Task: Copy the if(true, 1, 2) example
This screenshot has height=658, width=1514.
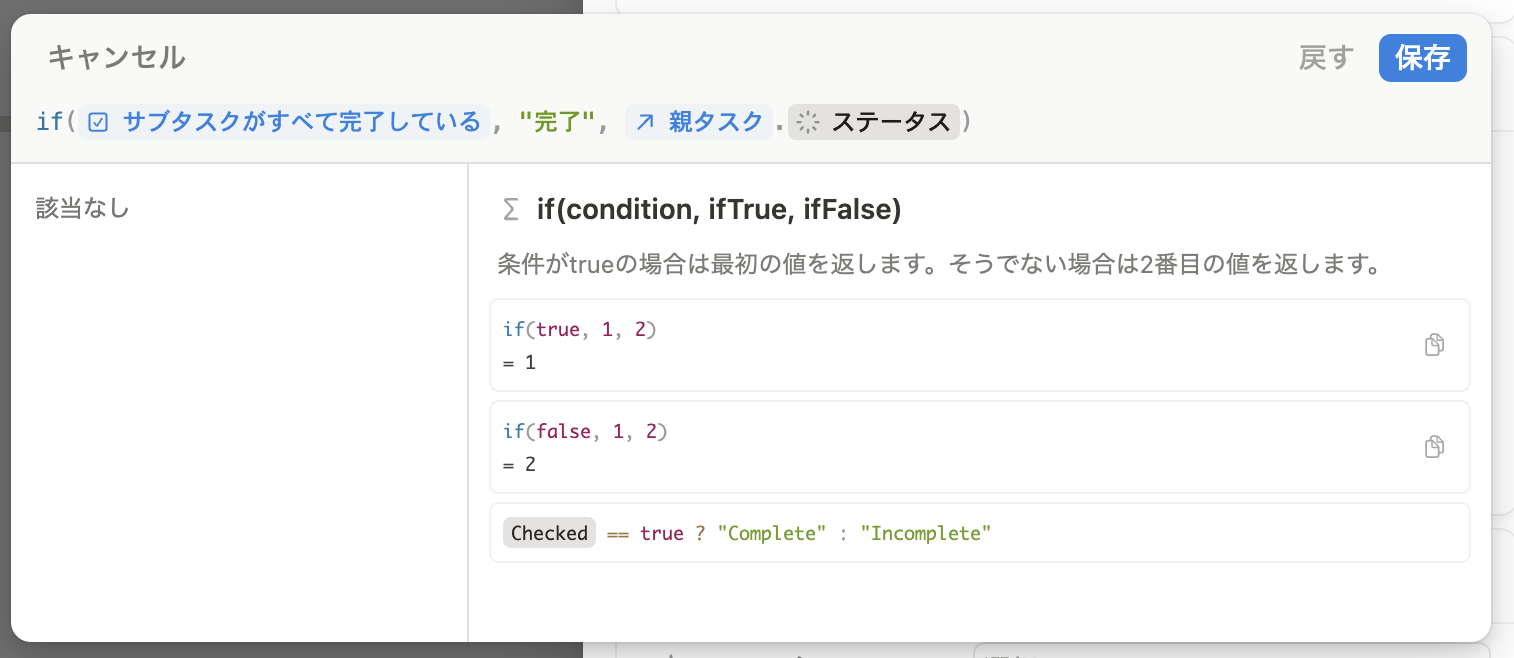Action: (1434, 345)
